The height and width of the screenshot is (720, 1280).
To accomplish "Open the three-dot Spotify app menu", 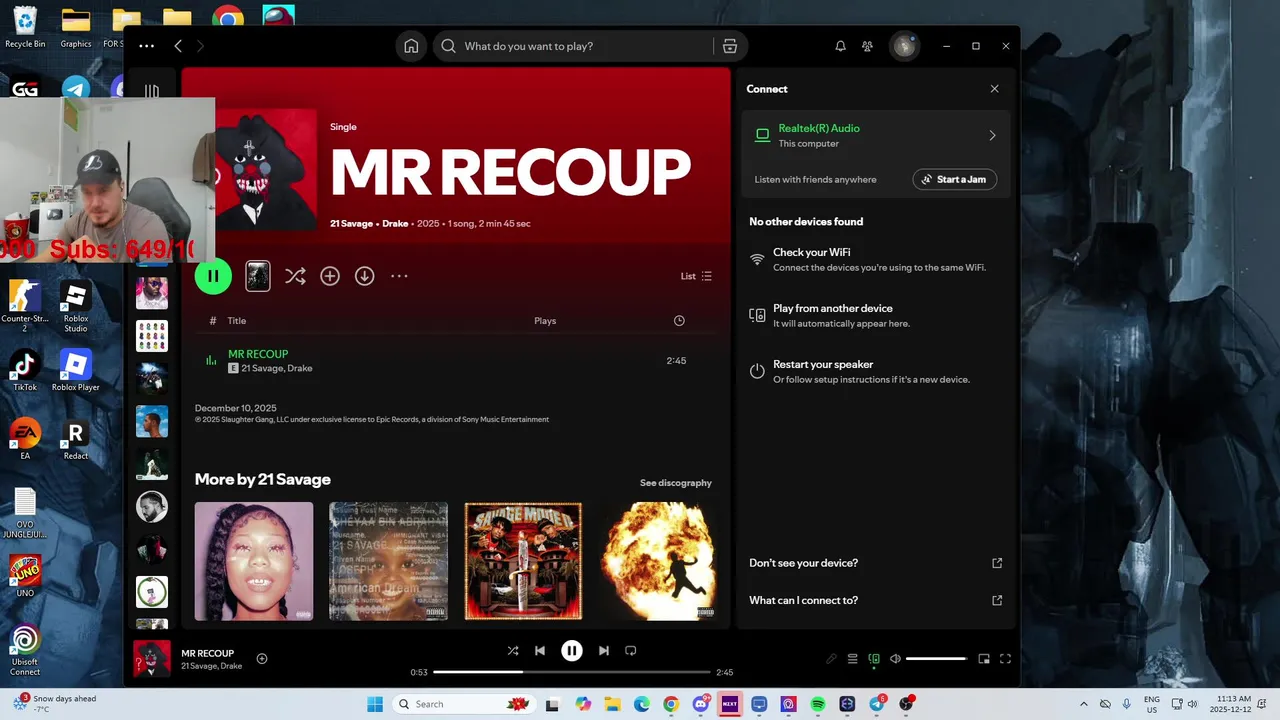I will [147, 46].
